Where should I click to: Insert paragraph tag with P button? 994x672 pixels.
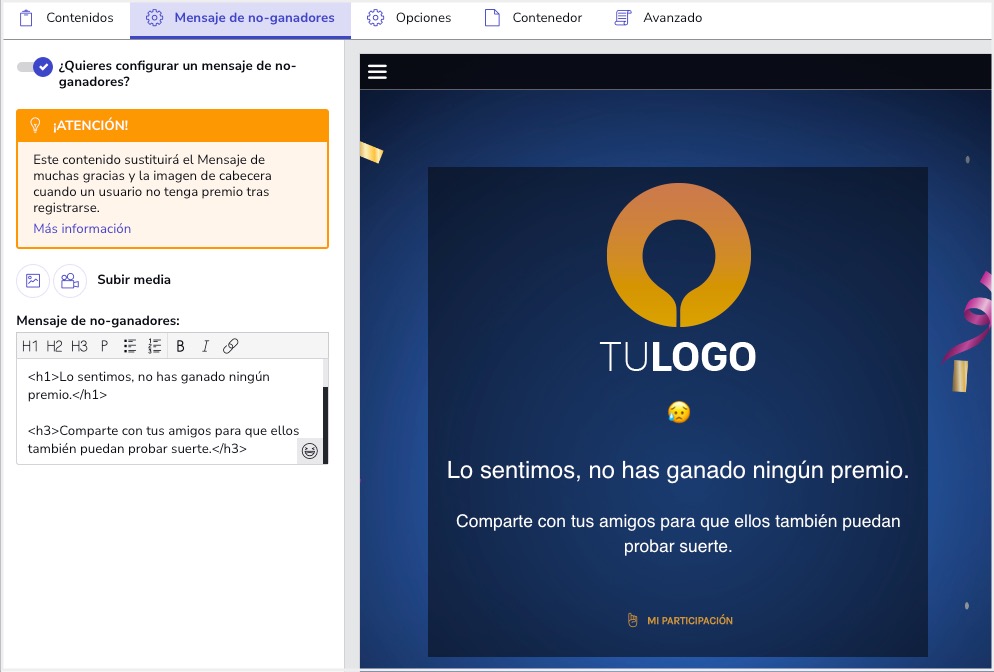click(104, 346)
